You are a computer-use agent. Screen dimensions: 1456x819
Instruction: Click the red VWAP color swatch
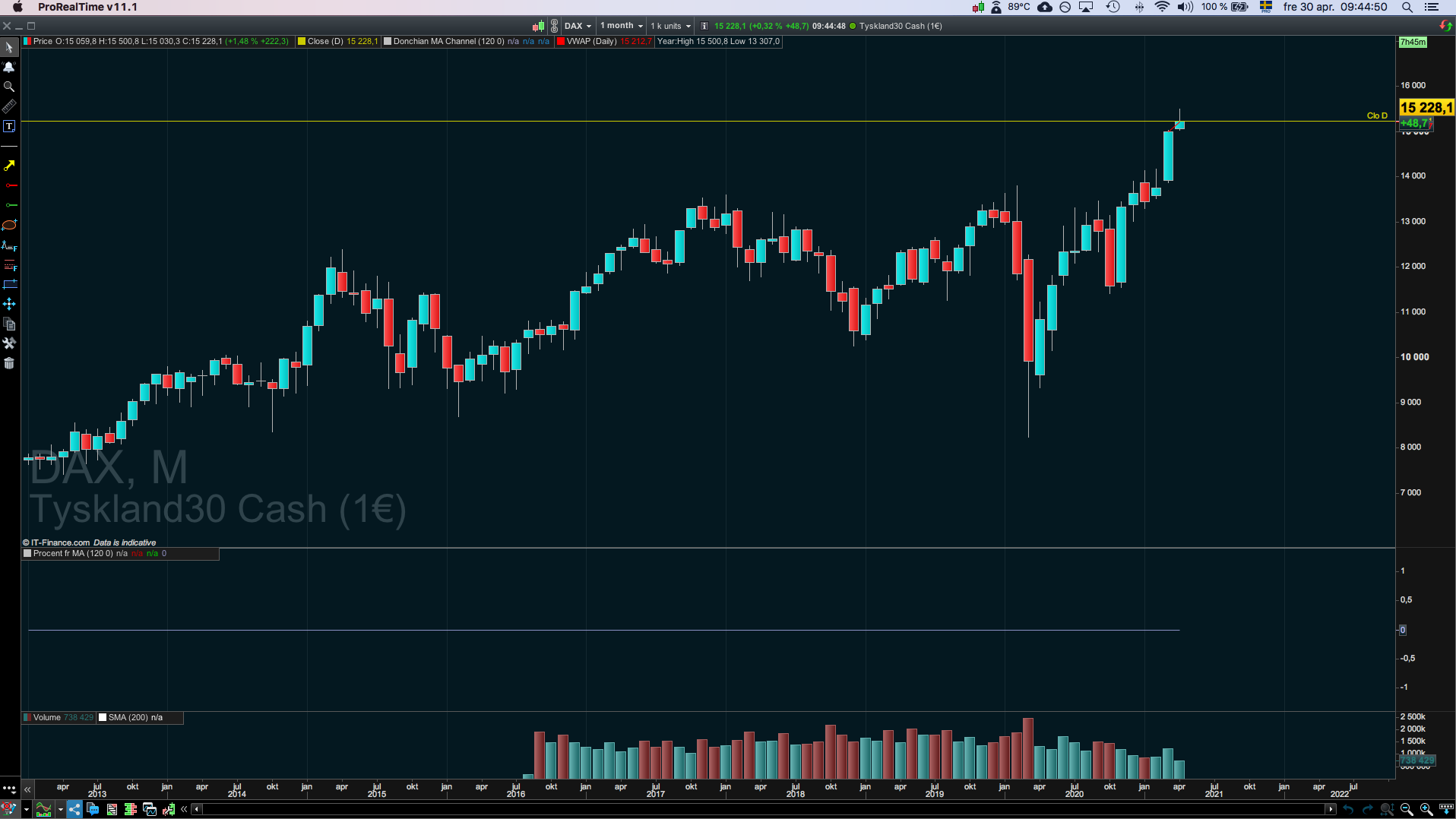[x=561, y=42]
